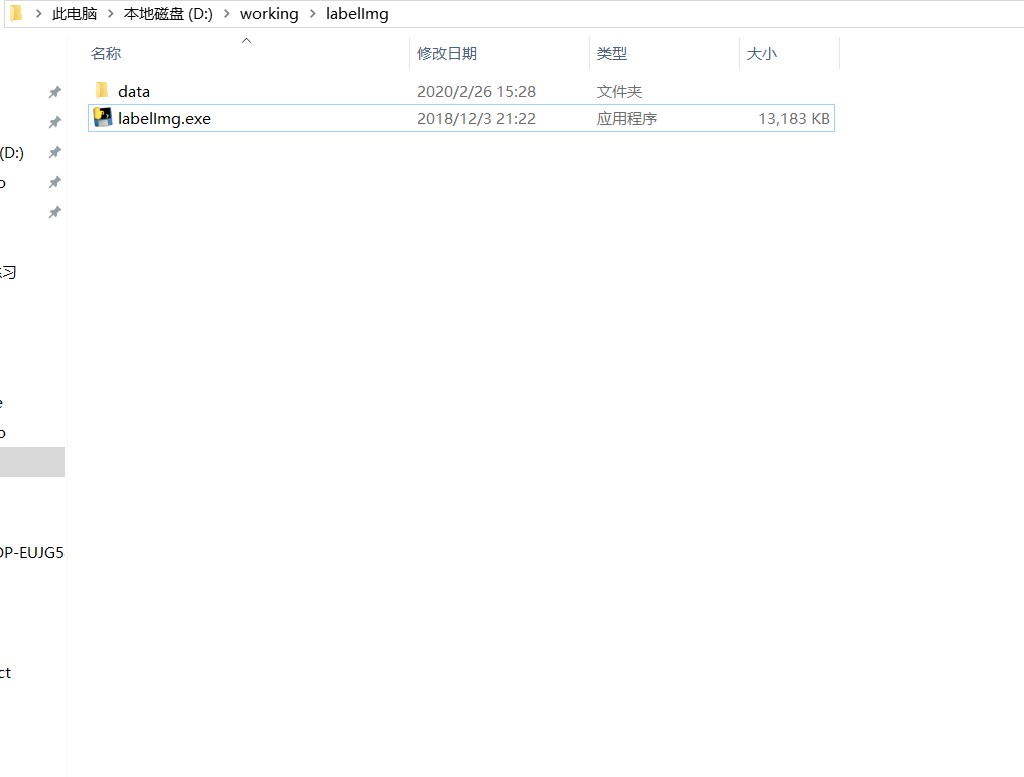The width and height of the screenshot is (1024, 777).
Task: Click the sort direction arrow above the 名称 column
Action: point(246,41)
